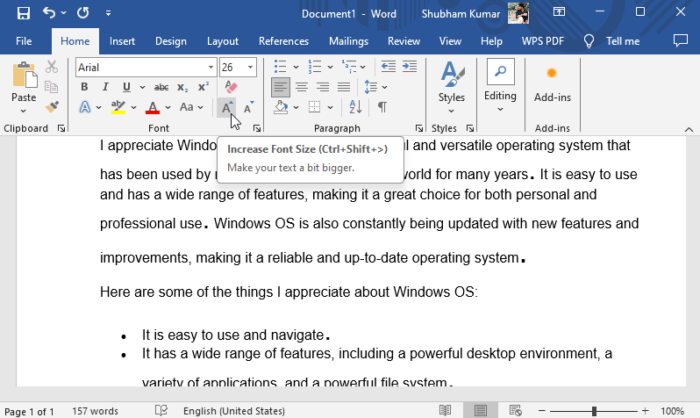Viewport: 700px width, 418px height.
Task: Open the References tab
Action: pos(283,41)
